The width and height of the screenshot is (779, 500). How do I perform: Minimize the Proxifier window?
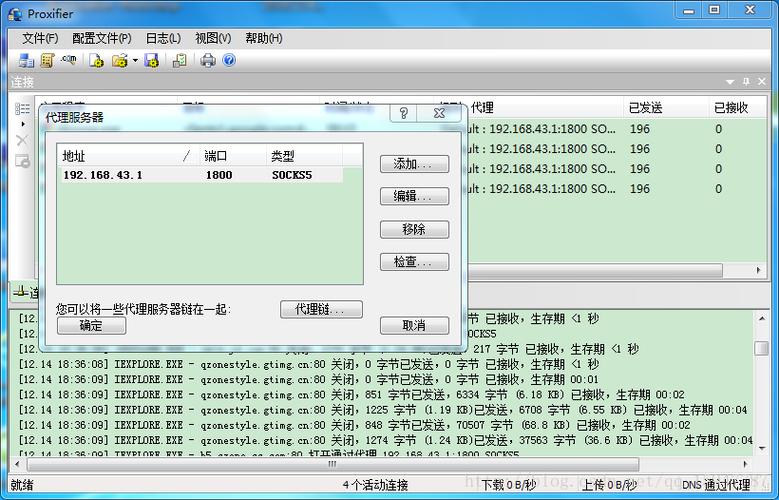point(689,10)
